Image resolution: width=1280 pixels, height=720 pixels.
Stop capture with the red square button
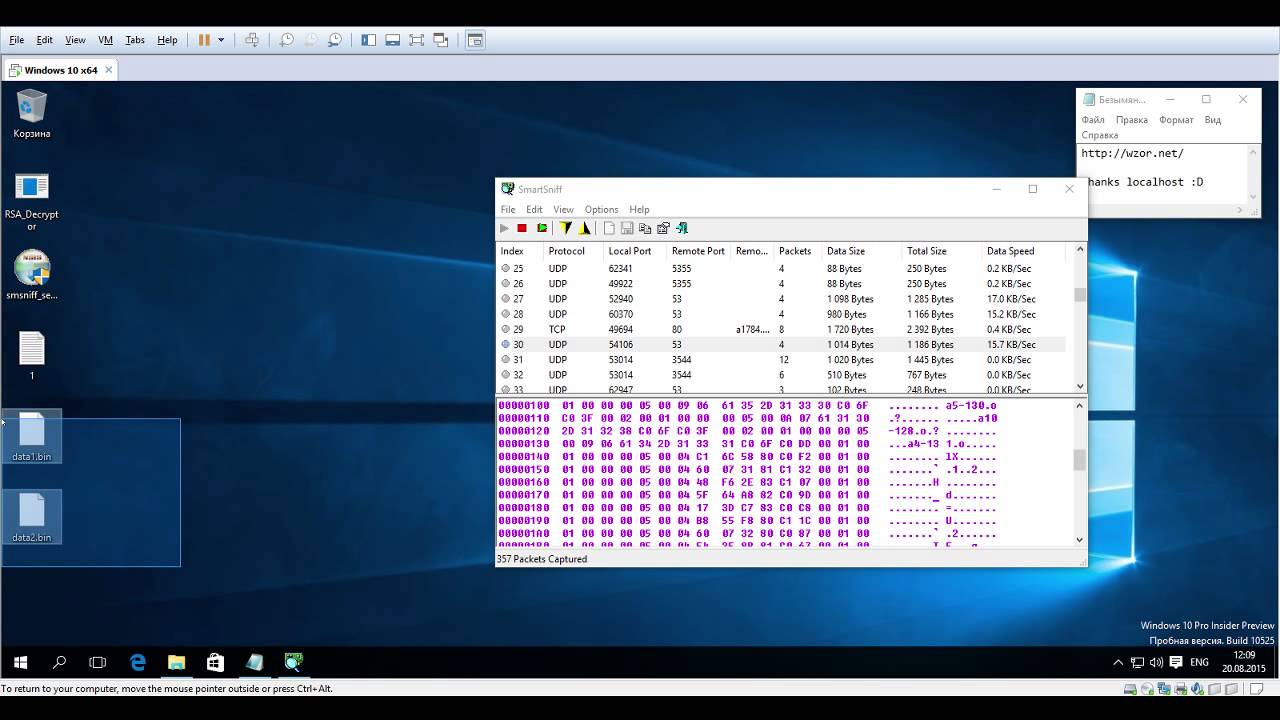[522, 228]
